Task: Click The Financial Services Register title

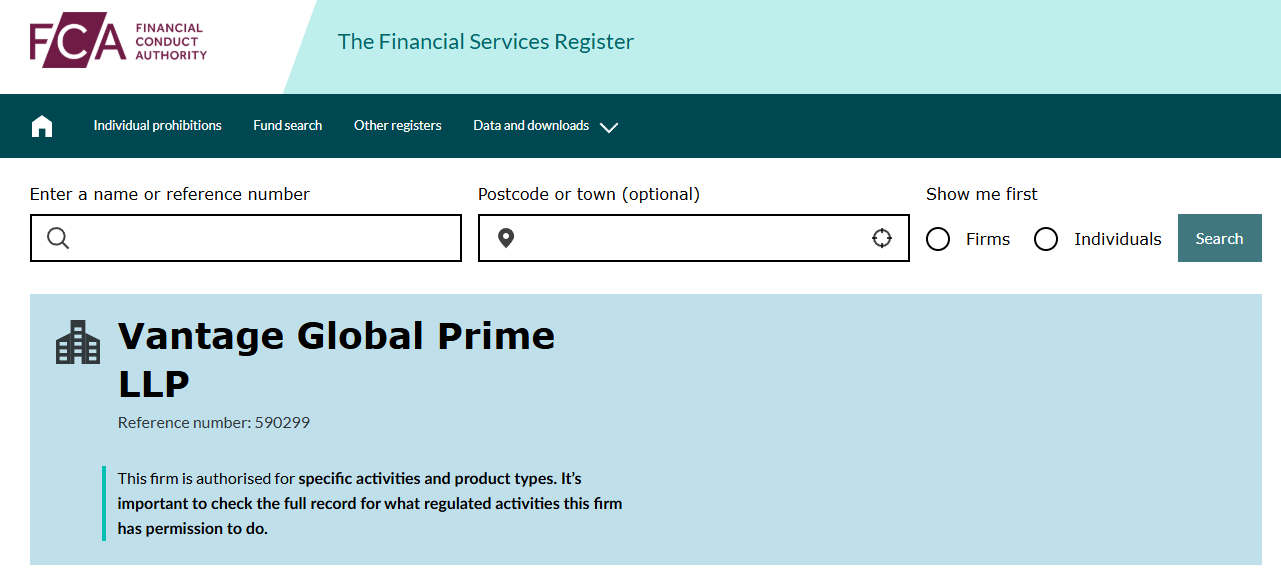Action: (x=486, y=42)
